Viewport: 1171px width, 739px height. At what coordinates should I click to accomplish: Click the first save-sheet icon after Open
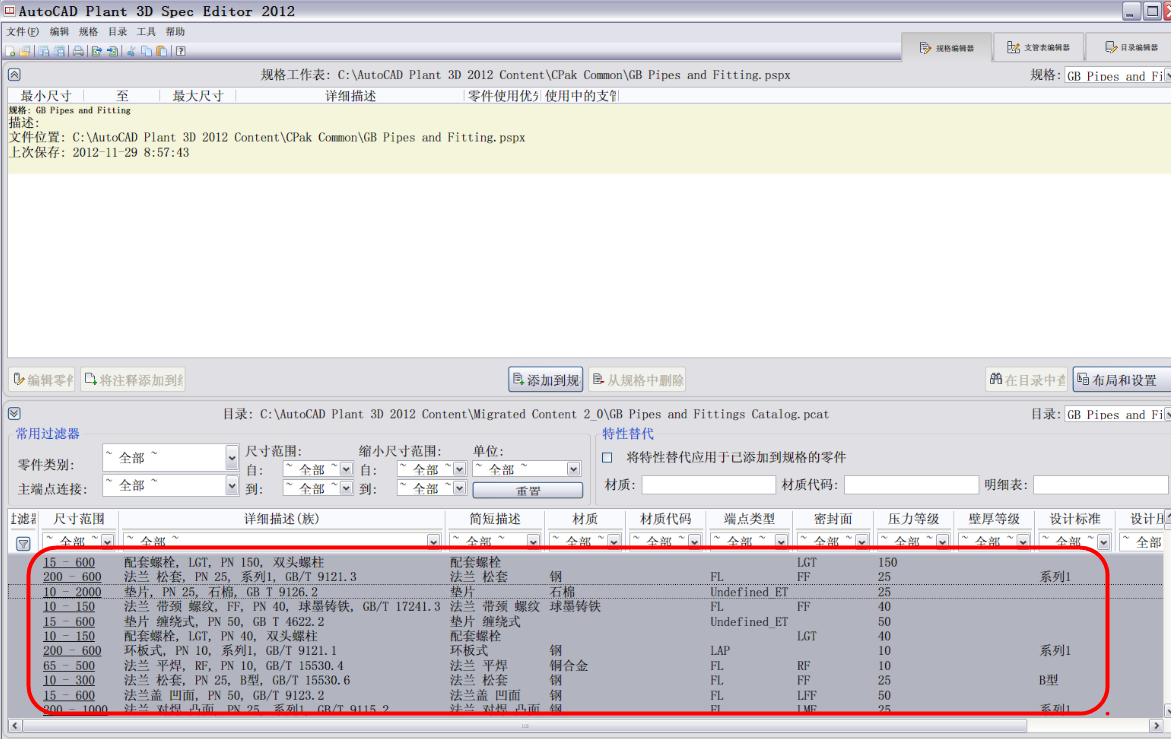click(x=43, y=51)
